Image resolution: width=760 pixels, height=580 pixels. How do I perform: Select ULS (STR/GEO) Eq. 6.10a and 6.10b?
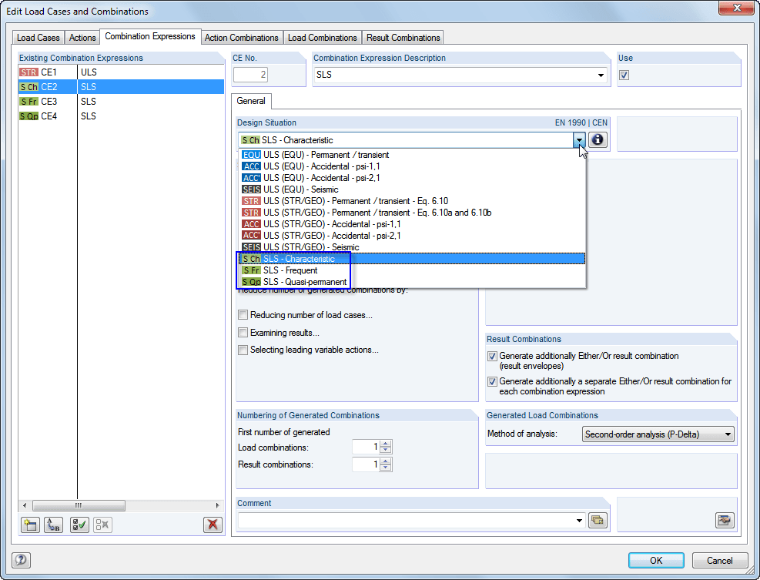(x=412, y=213)
